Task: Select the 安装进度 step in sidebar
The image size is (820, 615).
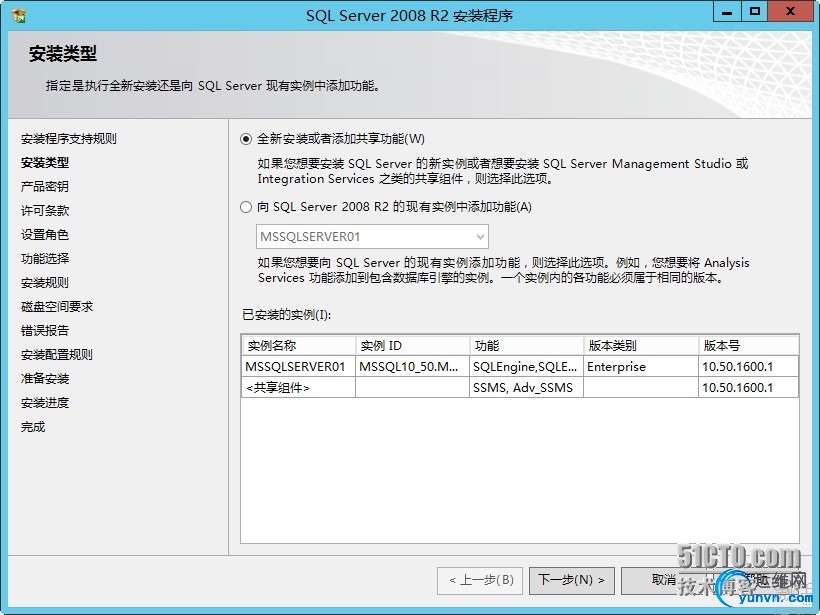Action: click(x=45, y=403)
